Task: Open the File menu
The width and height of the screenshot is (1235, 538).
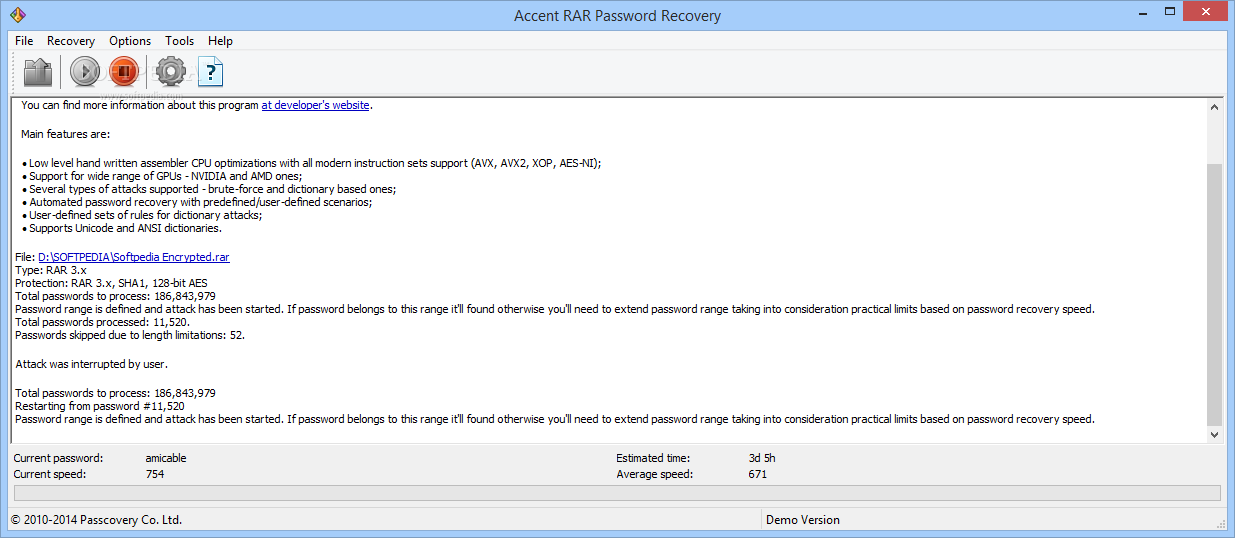Action: pyautogui.click(x=24, y=41)
